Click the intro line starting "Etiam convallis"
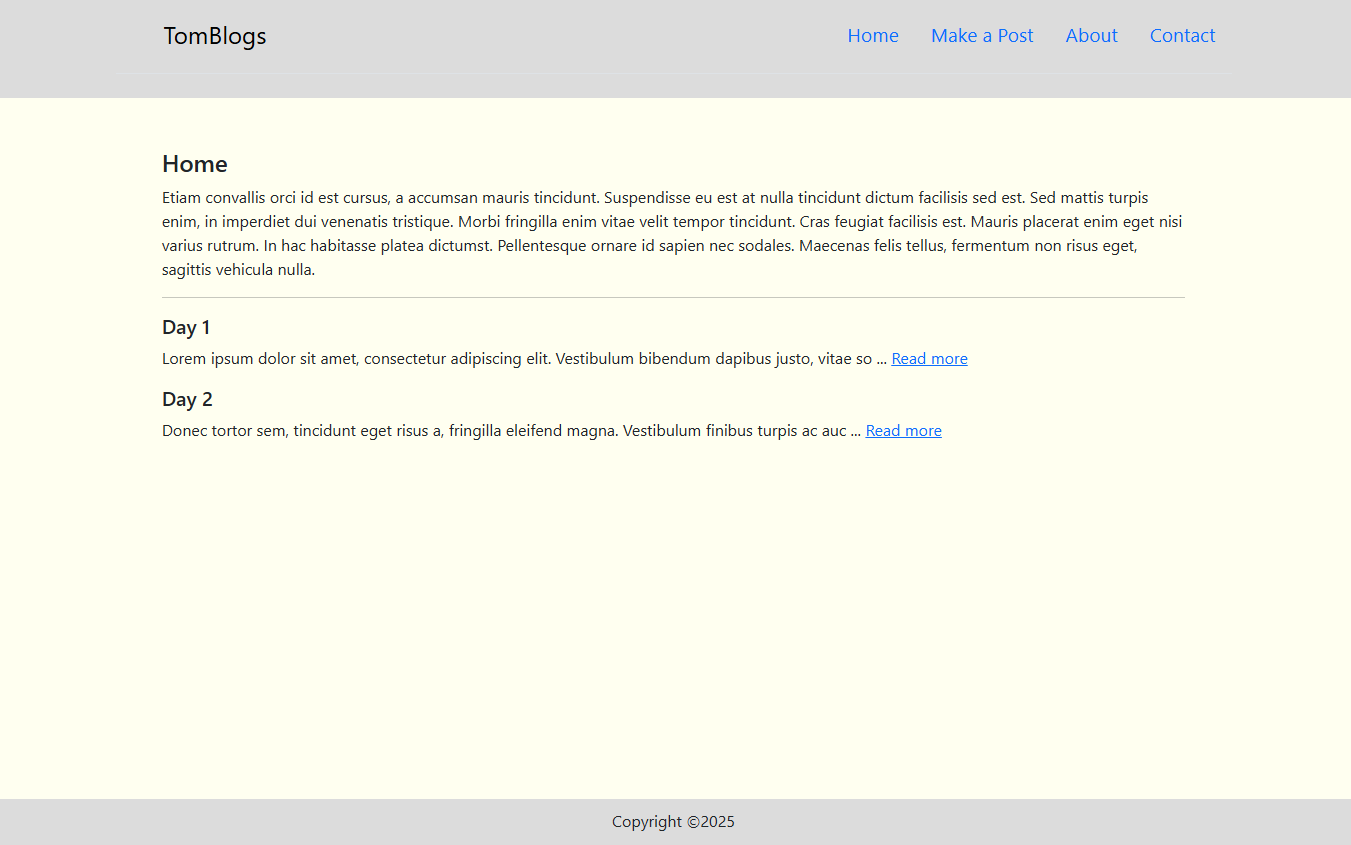The width and height of the screenshot is (1351, 845). point(655,198)
